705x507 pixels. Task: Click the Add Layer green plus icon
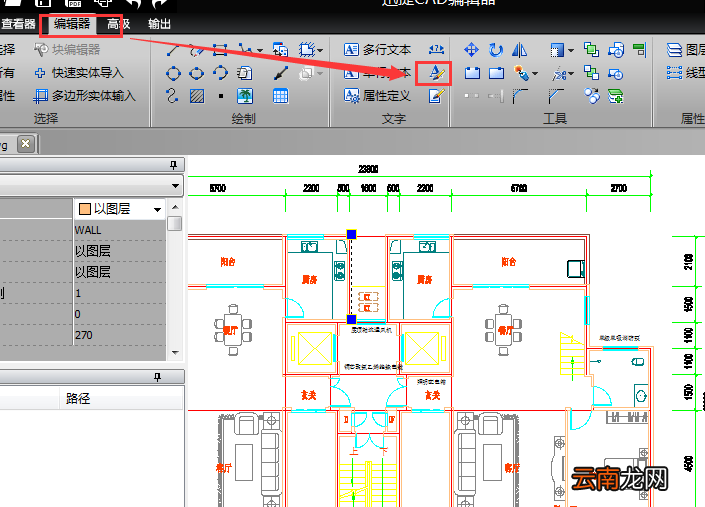pyautogui.click(x=616, y=96)
